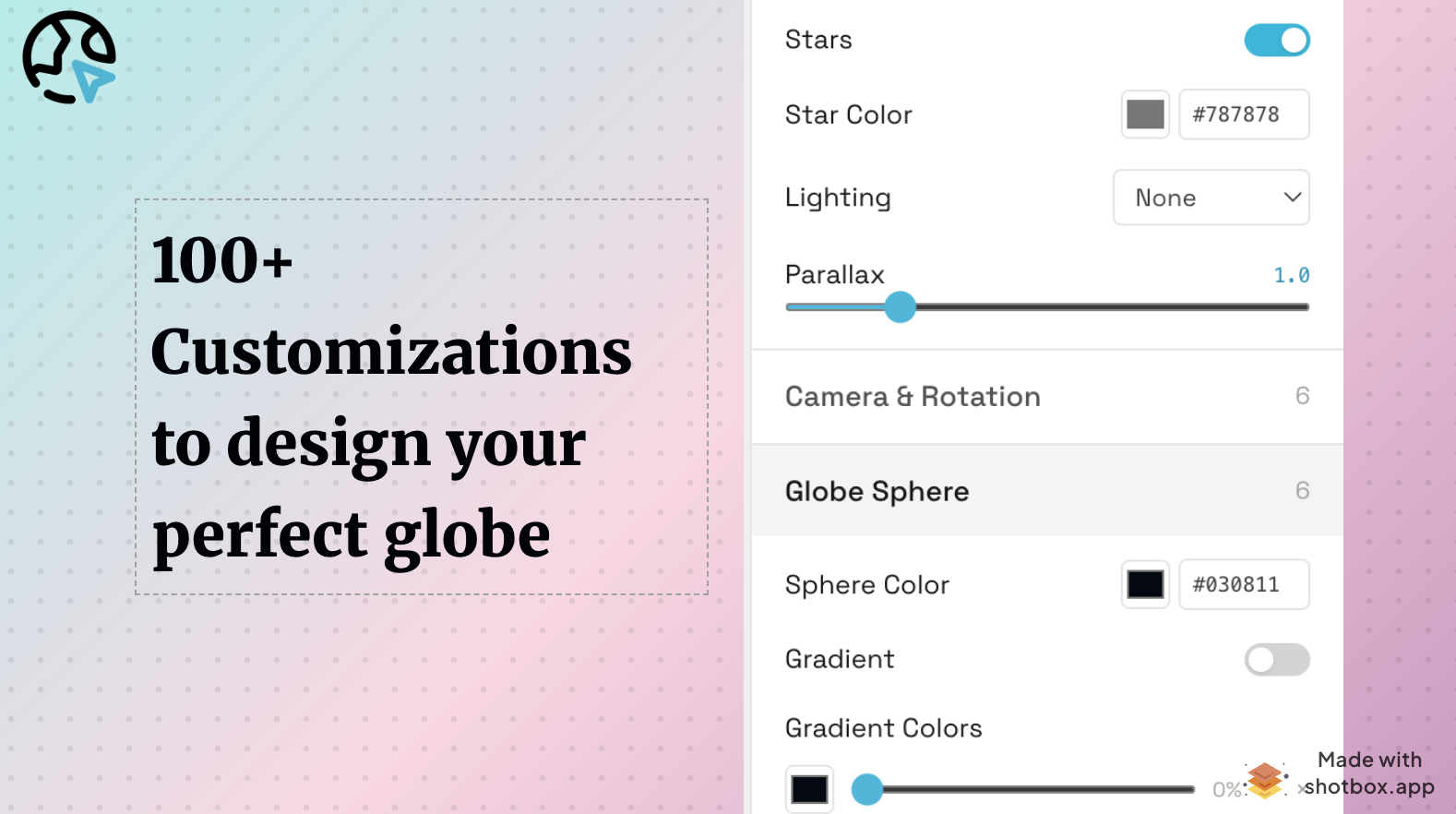Click the globe cursor logo
This screenshot has height=814, width=1456.
68,55
